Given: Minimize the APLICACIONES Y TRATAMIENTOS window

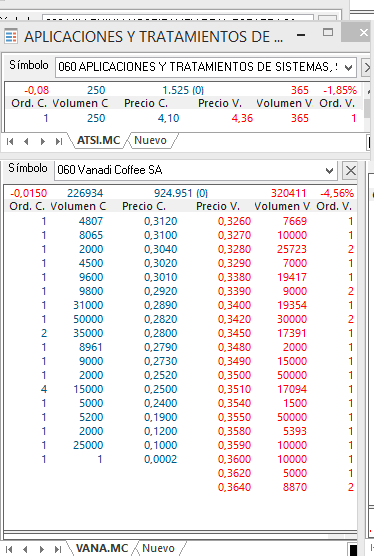Looking at the screenshot, I should [x=301, y=35].
